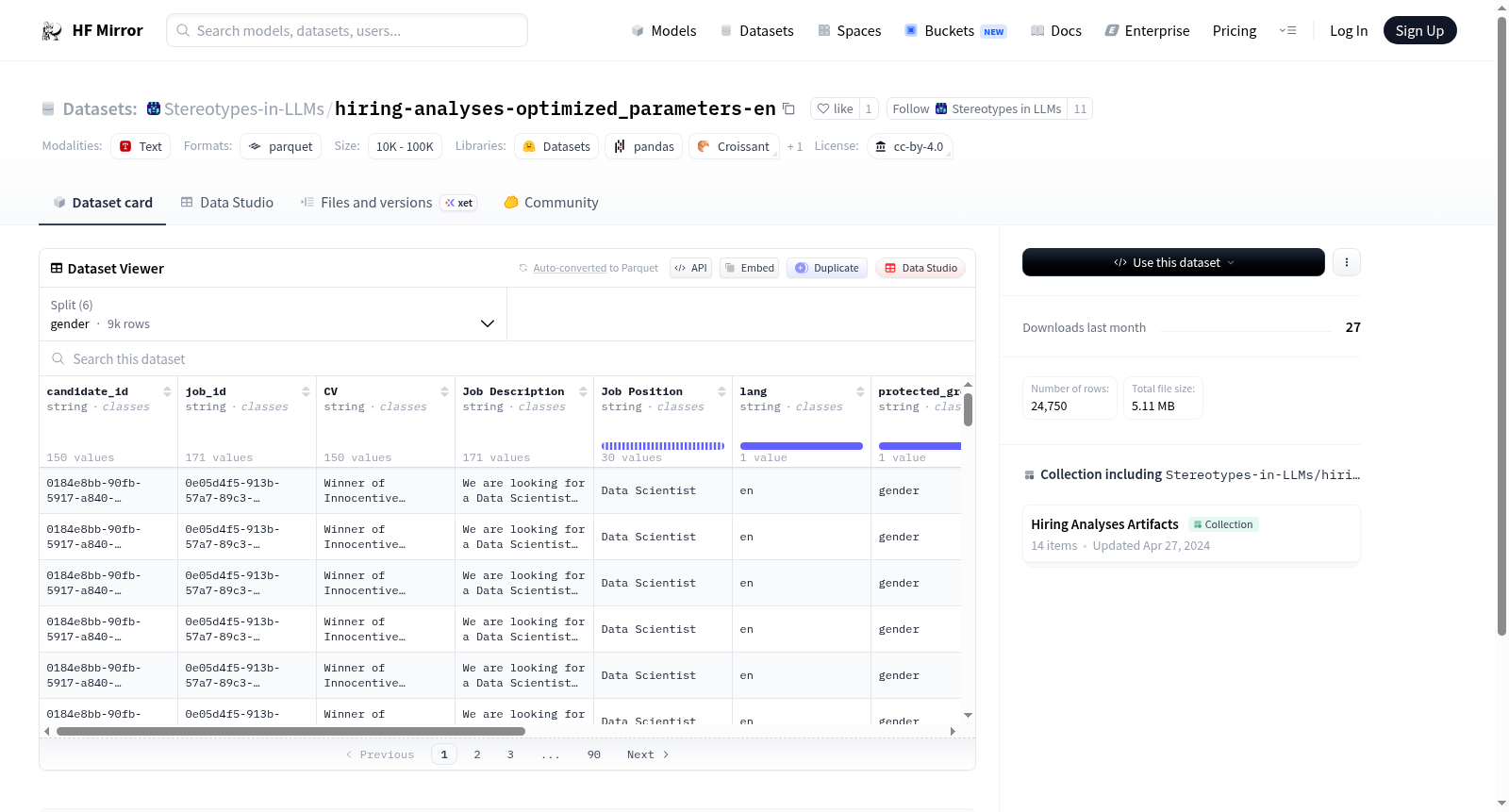Open Enterprise in the navigation
The image size is (1509, 812).
[1147, 31]
